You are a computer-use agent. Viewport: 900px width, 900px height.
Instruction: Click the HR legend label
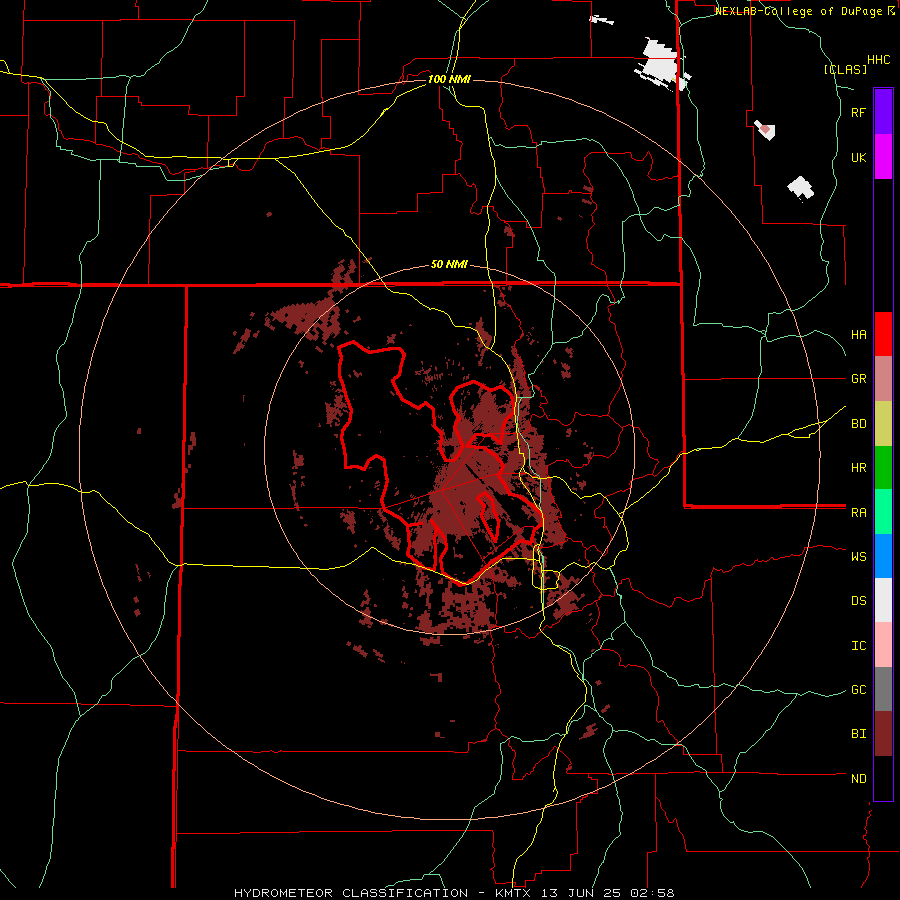tap(859, 468)
